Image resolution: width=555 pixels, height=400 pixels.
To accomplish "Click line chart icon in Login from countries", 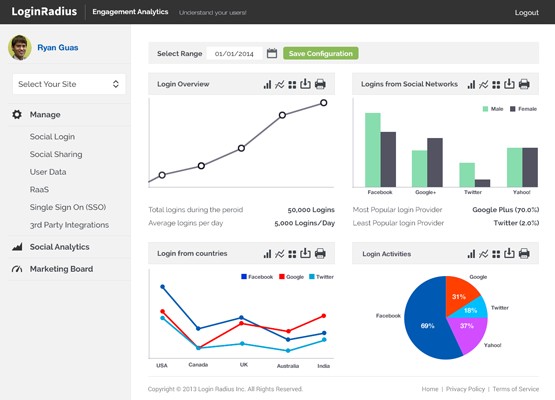I will [280, 253].
